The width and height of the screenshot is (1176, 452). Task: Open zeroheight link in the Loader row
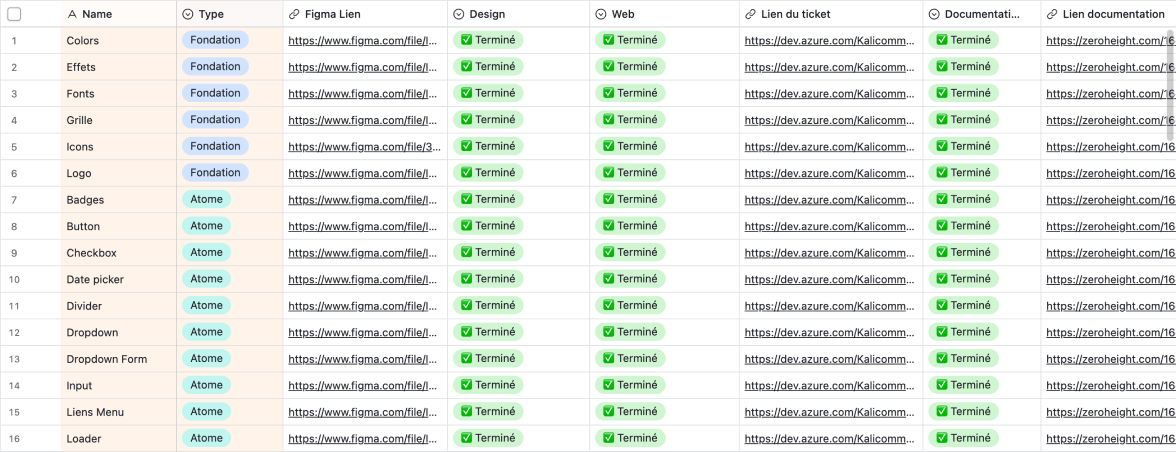tap(1109, 439)
